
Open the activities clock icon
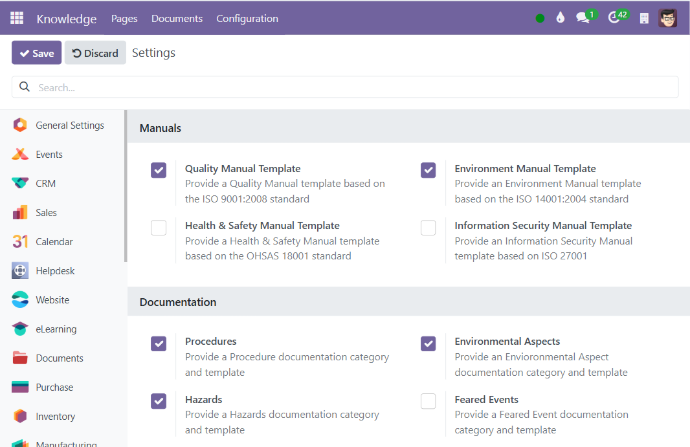[x=615, y=18]
